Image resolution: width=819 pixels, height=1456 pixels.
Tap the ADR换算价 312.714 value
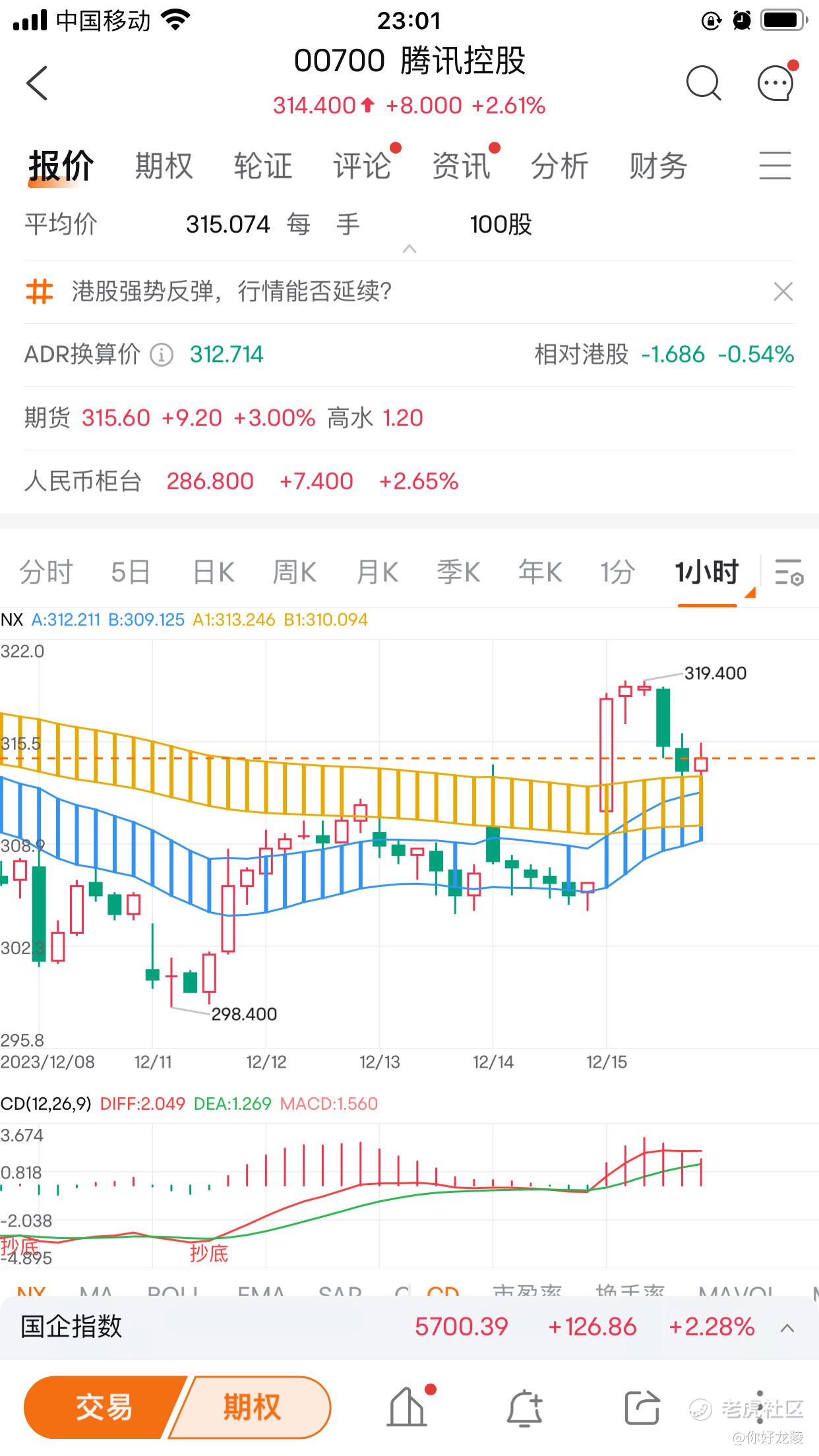(227, 355)
